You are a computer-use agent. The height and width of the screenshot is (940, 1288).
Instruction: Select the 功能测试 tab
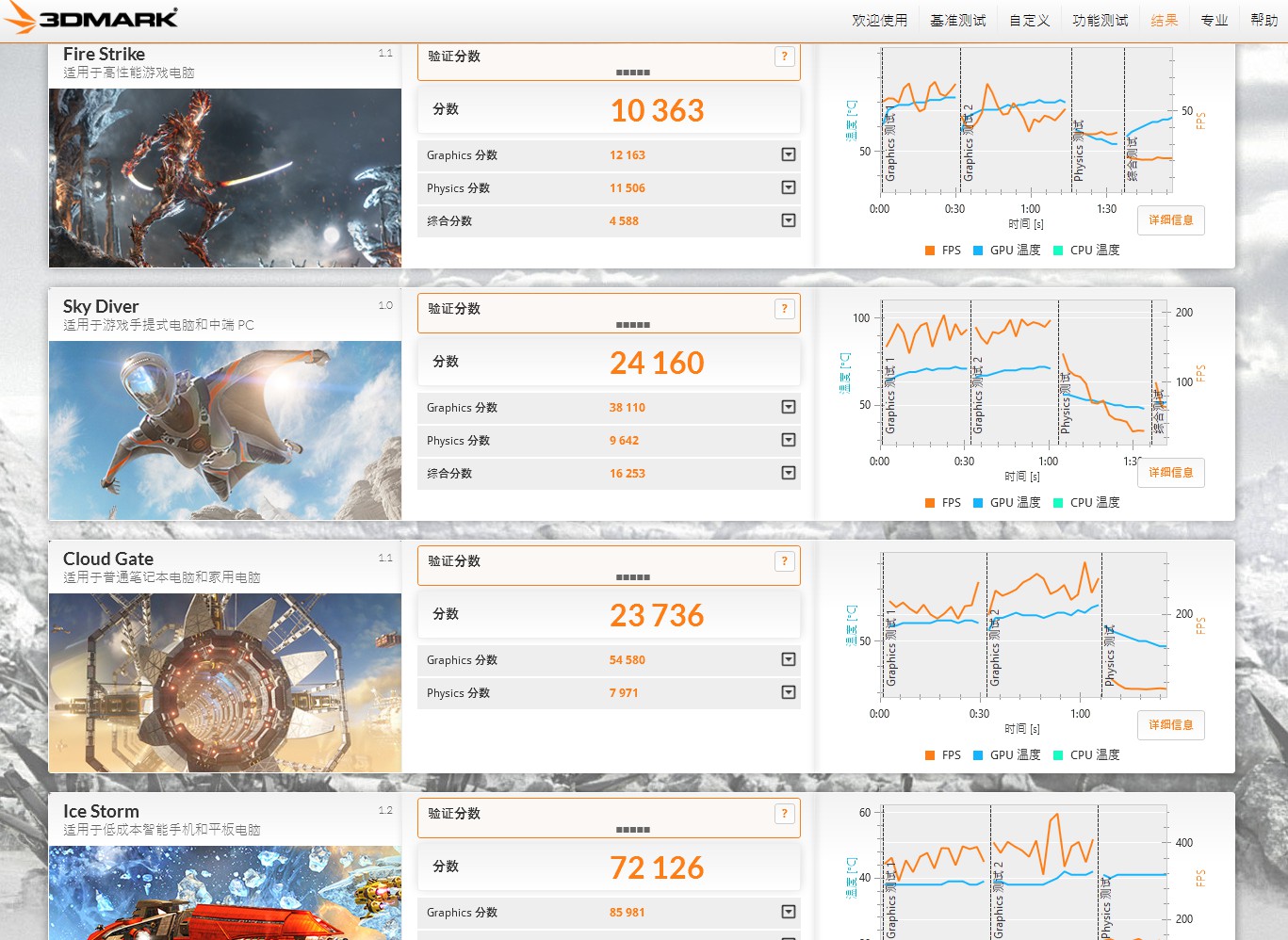click(1101, 20)
